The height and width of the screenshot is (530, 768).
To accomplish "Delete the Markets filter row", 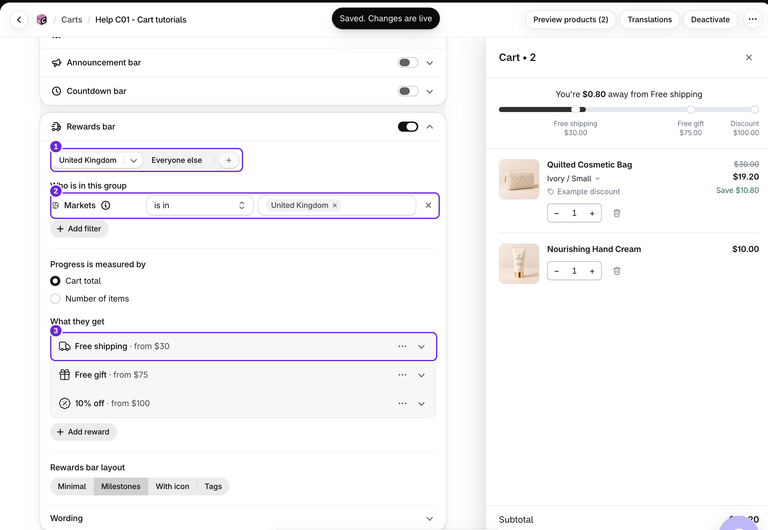I will (428, 205).
